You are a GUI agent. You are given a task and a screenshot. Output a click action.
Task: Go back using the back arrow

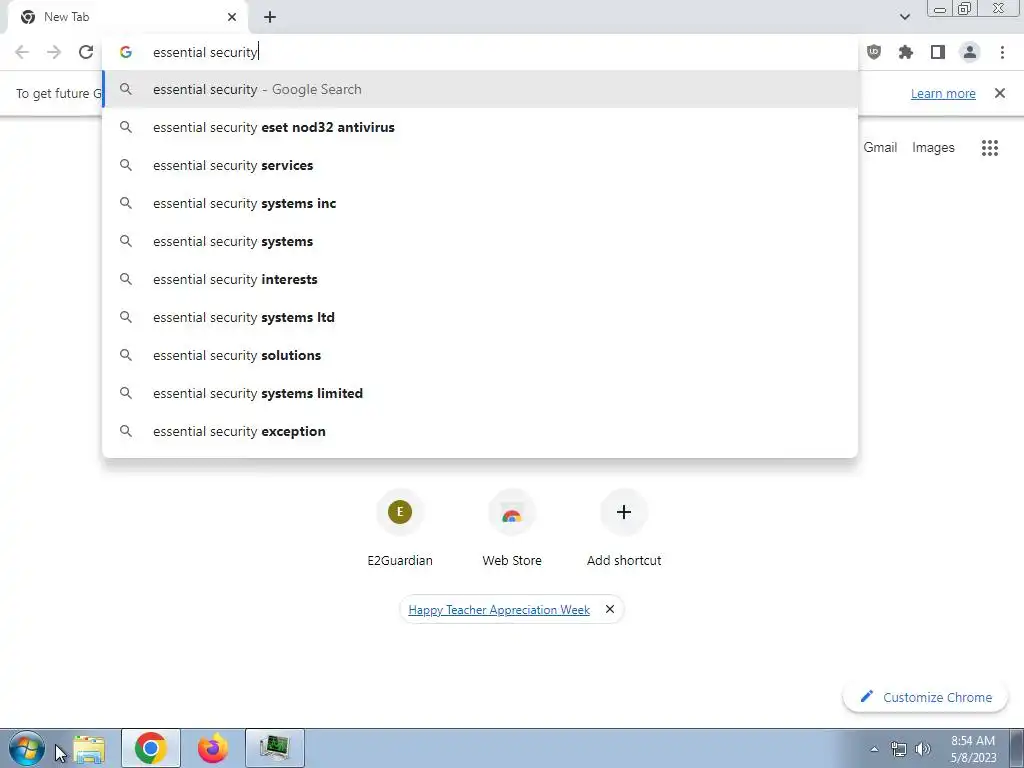[x=22, y=52]
